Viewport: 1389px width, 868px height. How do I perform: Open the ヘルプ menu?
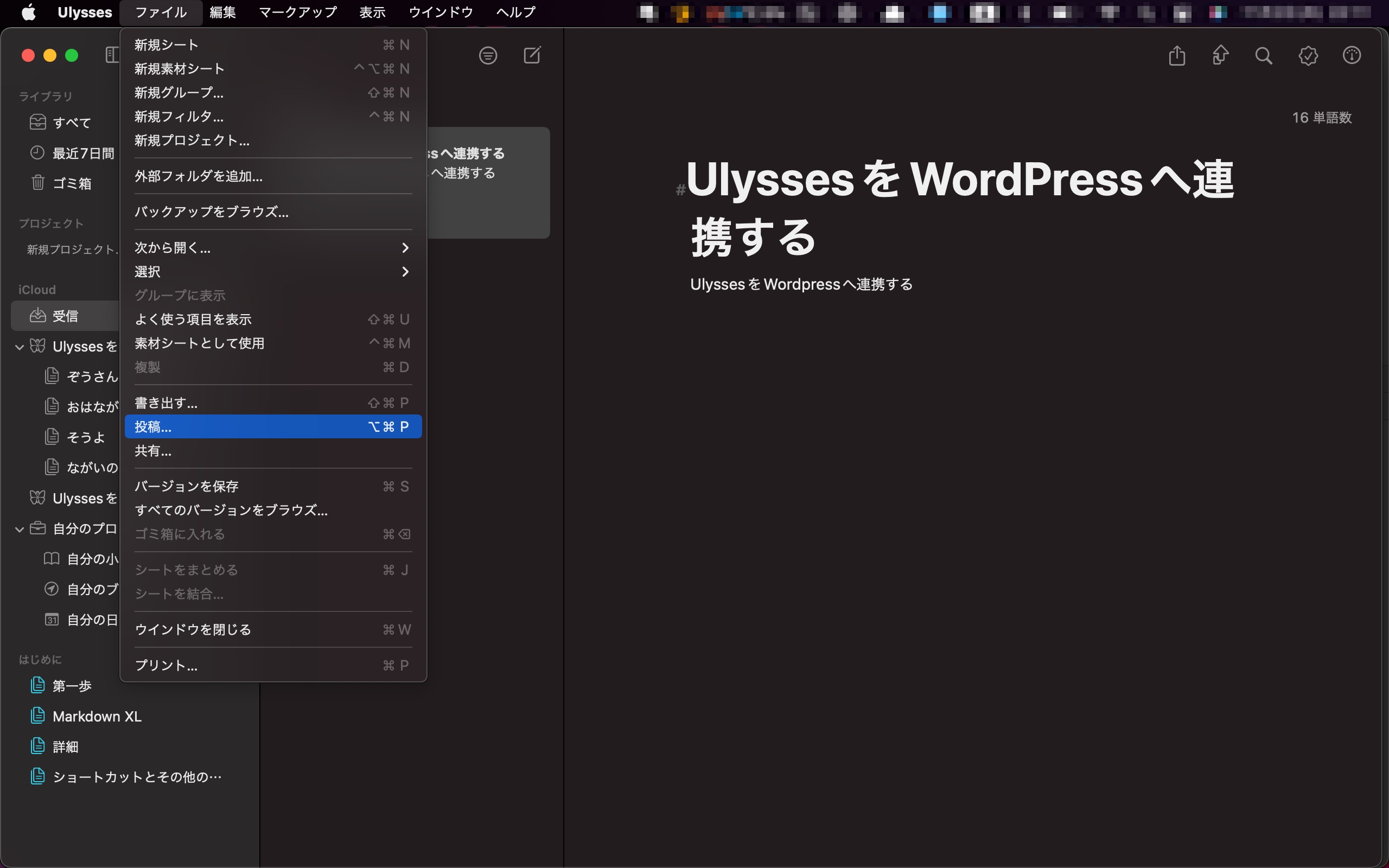[x=515, y=12]
